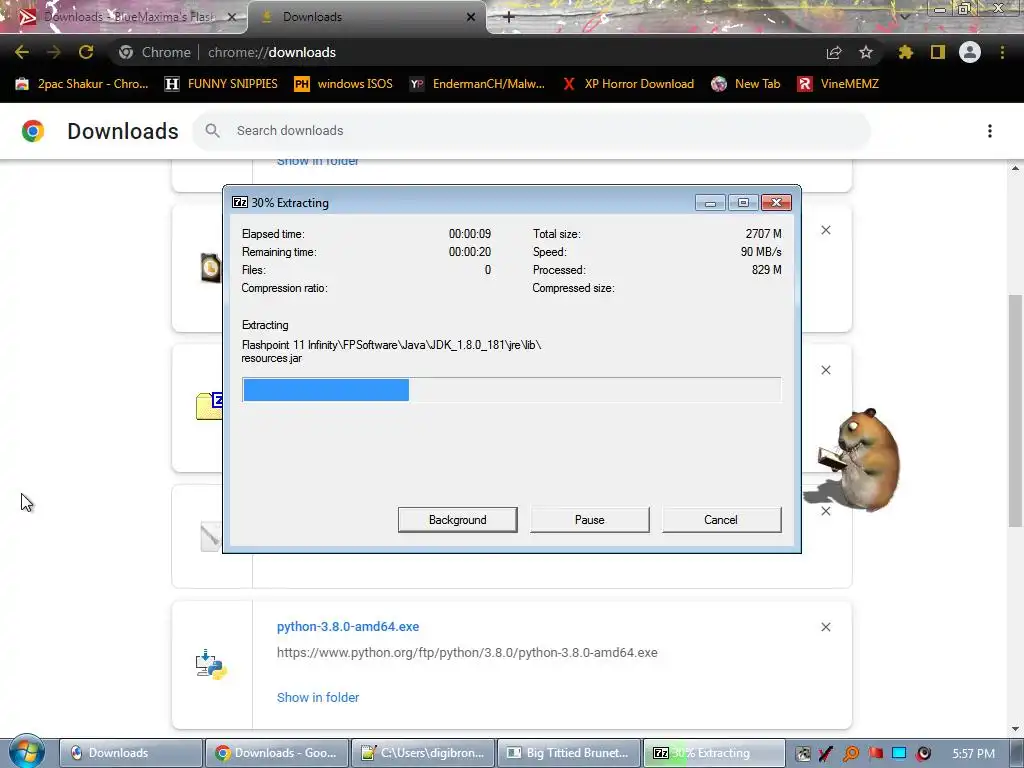Switch to the Downloads folder taskbar button
The width and height of the screenshot is (1024, 768).
[131, 753]
